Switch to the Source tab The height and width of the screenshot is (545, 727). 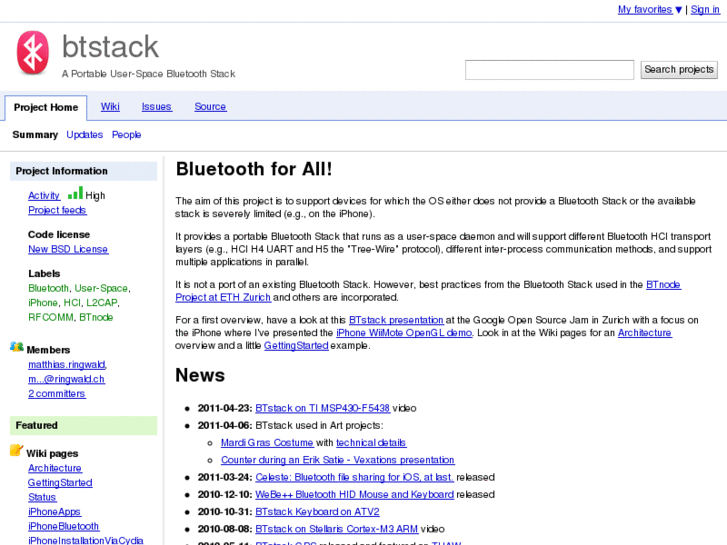(x=210, y=107)
